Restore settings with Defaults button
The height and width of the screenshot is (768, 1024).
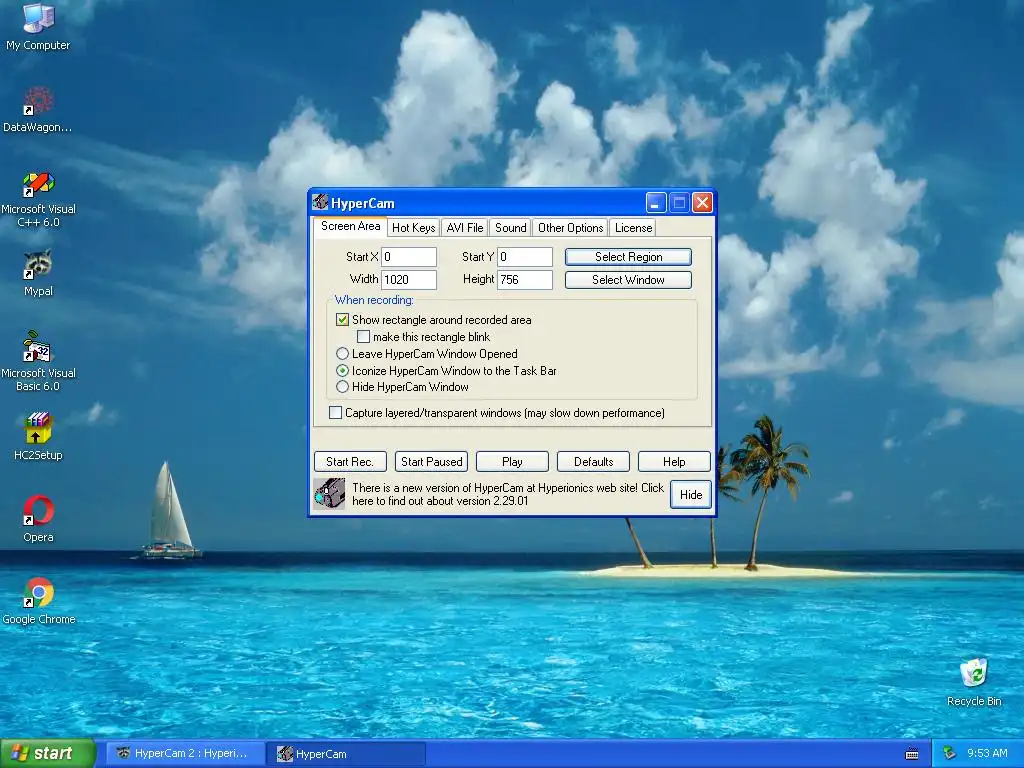pyautogui.click(x=593, y=462)
